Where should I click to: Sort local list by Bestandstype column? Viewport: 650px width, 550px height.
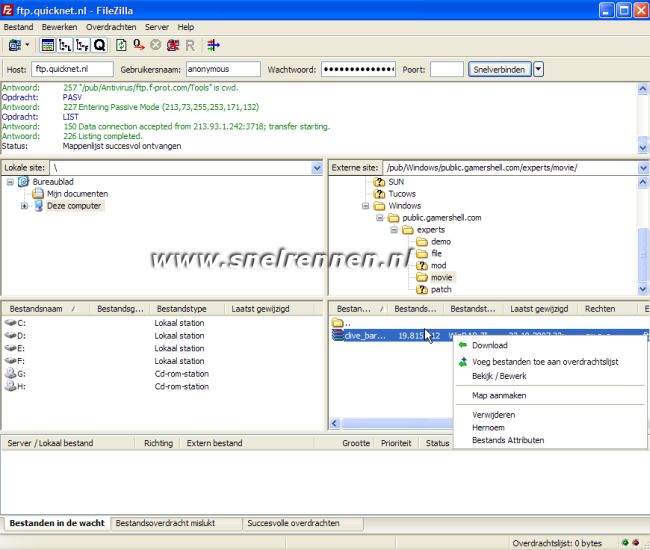188,309
